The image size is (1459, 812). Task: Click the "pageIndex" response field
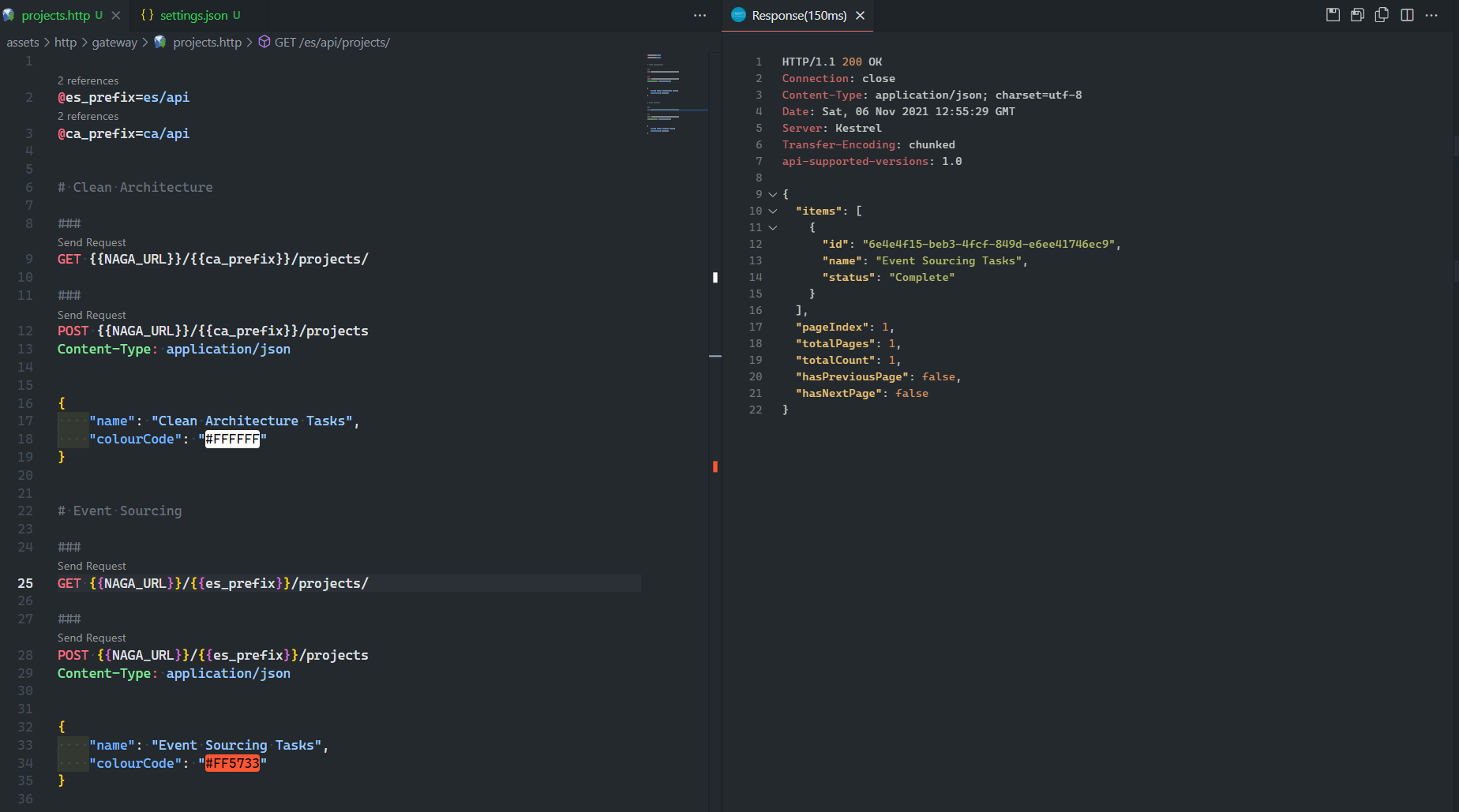[845, 327]
